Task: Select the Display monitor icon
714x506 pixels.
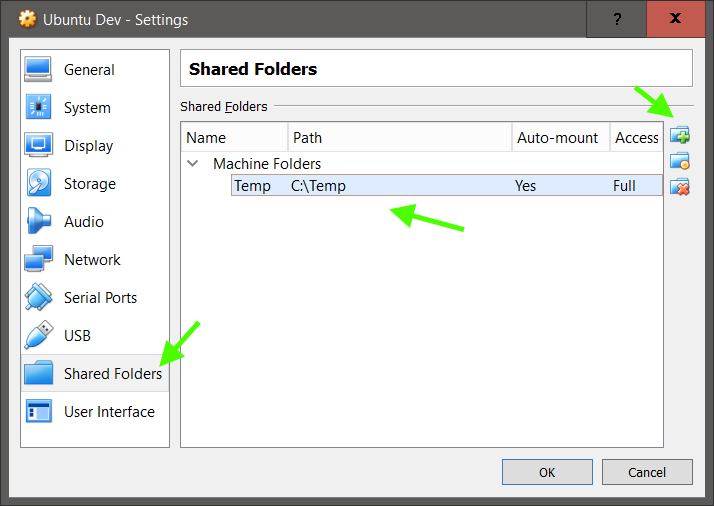Action: [38, 145]
